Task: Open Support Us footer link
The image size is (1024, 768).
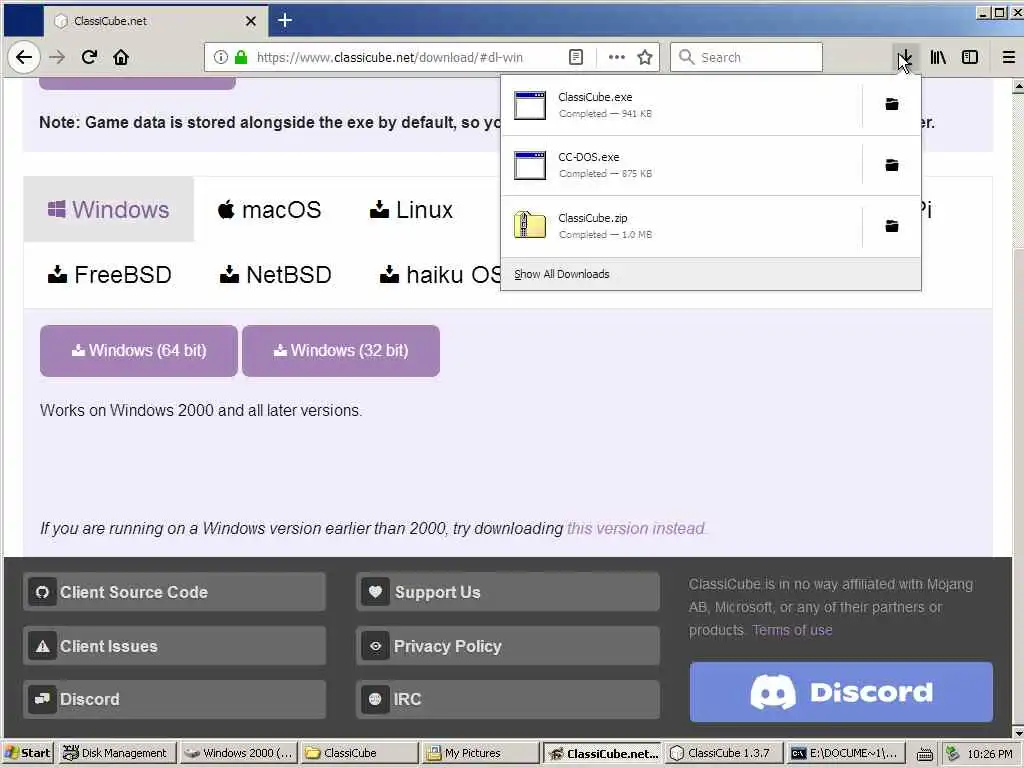Action: click(x=508, y=592)
